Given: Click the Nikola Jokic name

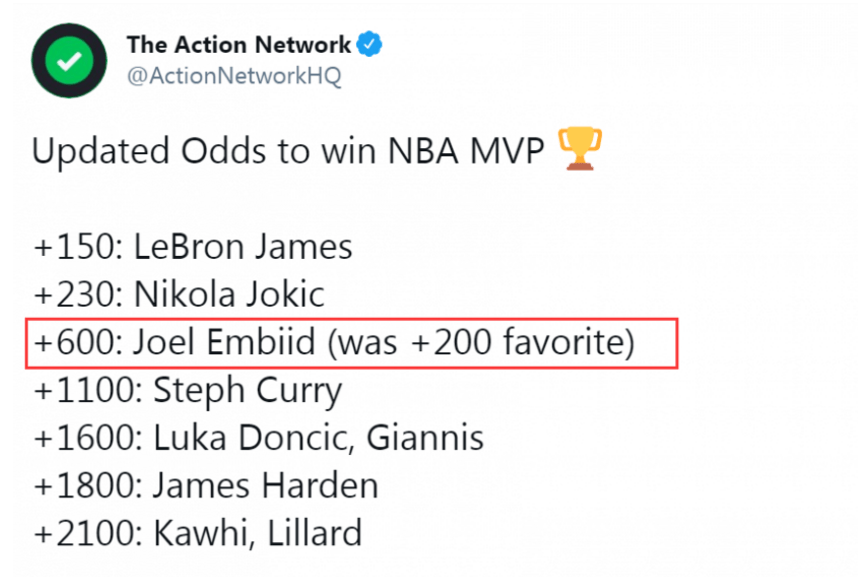Looking at the screenshot, I should (x=229, y=294).
